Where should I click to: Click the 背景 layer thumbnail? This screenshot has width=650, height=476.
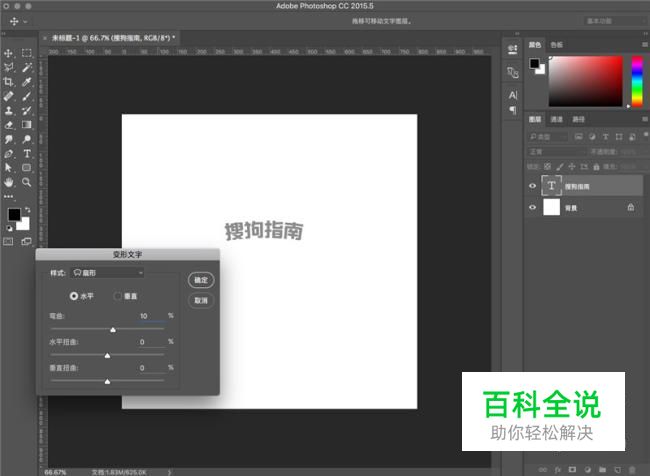[x=551, y=207]
